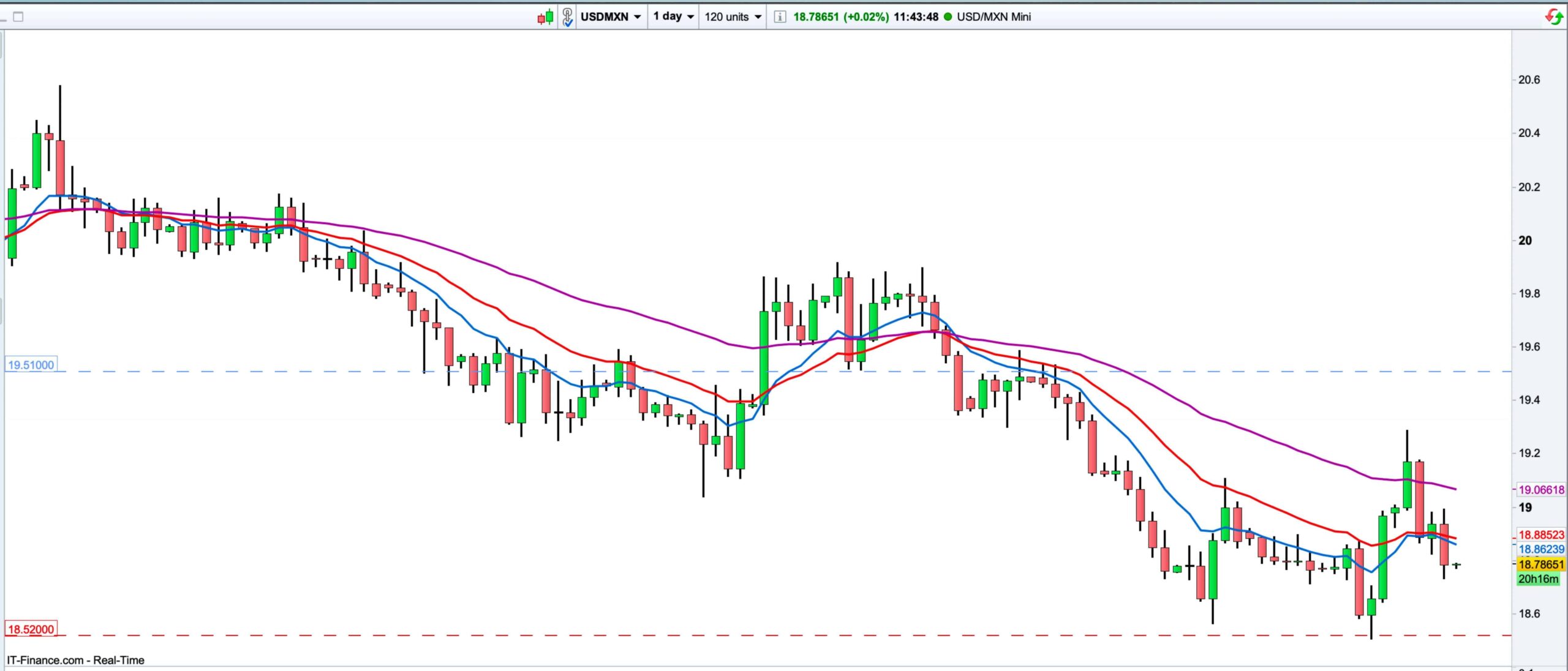1568x671 pixels.
Task: Click the instrument info 'i' icon
Action: [779, 17]
